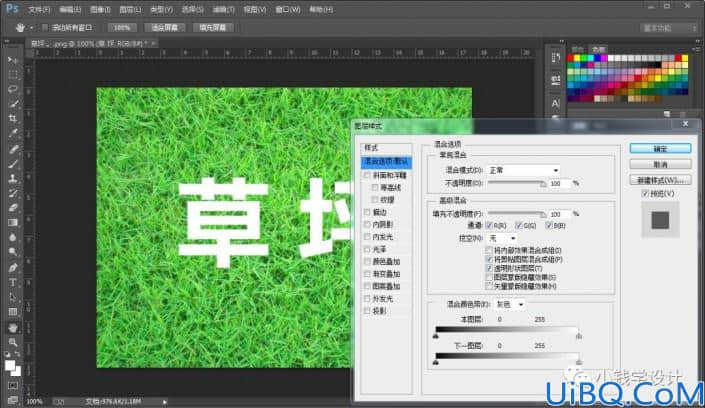
Task: Change screen mode icon
Action: [x=13, y=399]
